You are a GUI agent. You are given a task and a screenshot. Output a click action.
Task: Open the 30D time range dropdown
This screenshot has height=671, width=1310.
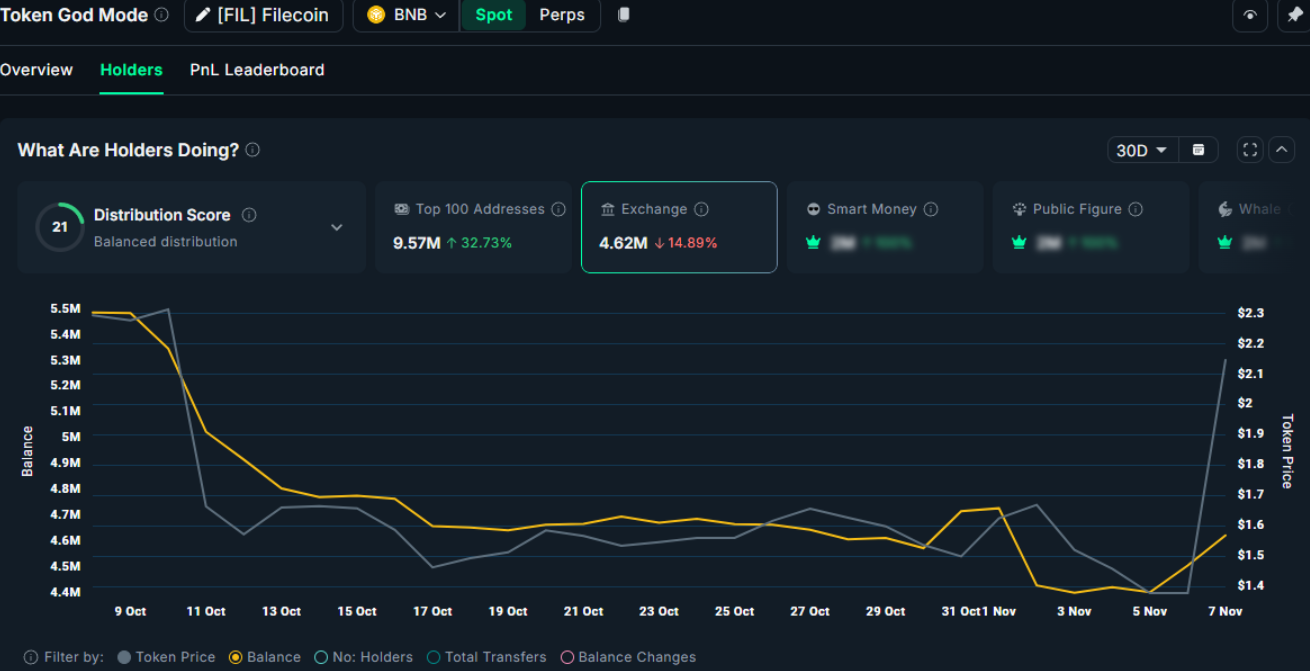[x=1141, y=150]
